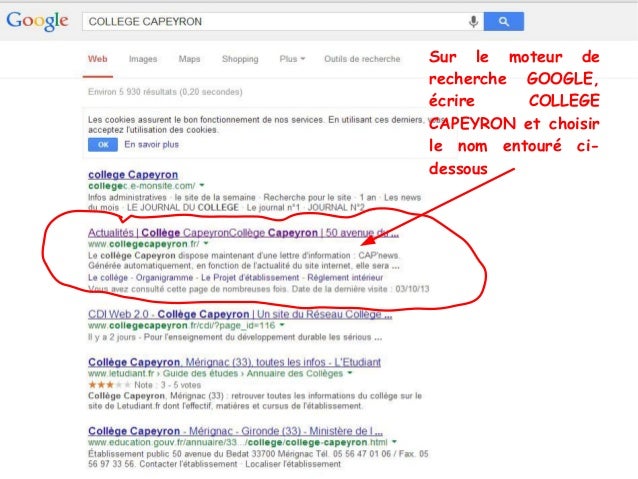
Task: Open the En savoir plus link
Action: point(151,144)
